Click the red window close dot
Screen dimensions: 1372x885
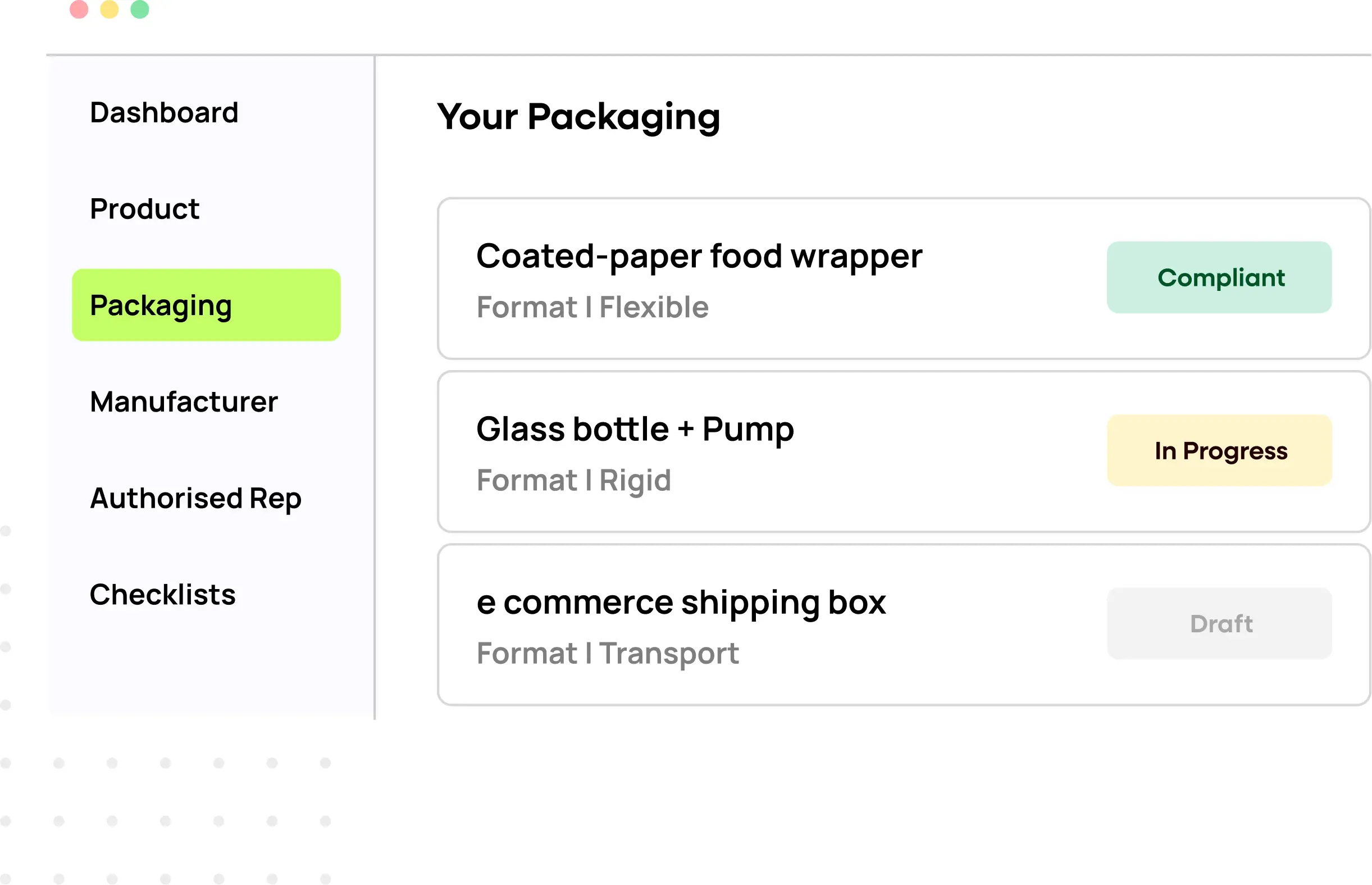pos(79,8)
